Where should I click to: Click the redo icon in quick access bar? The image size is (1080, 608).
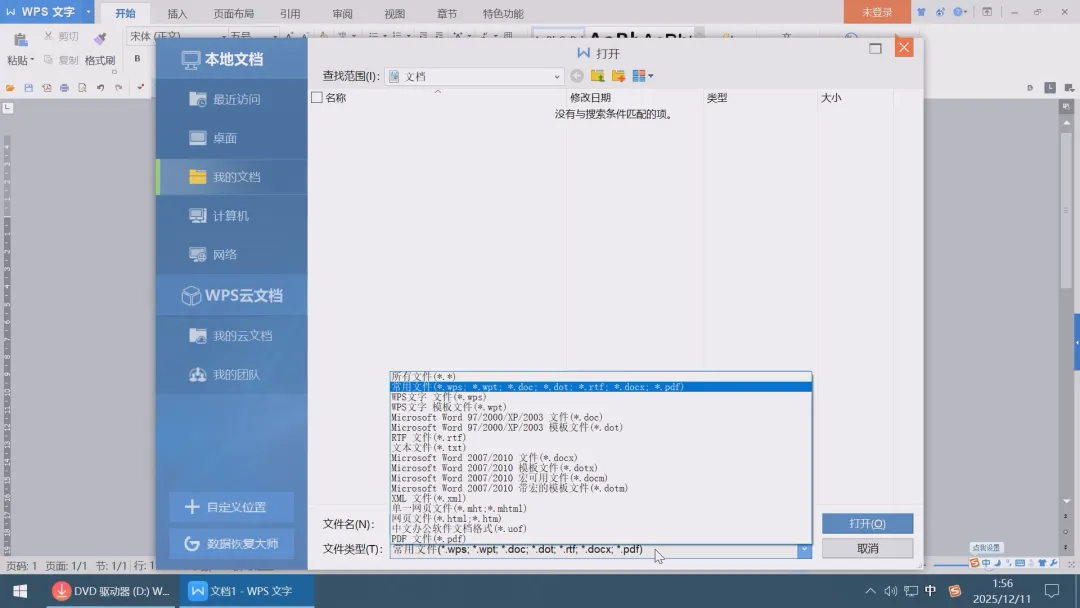pyautogui.click(x=118, y=87)
